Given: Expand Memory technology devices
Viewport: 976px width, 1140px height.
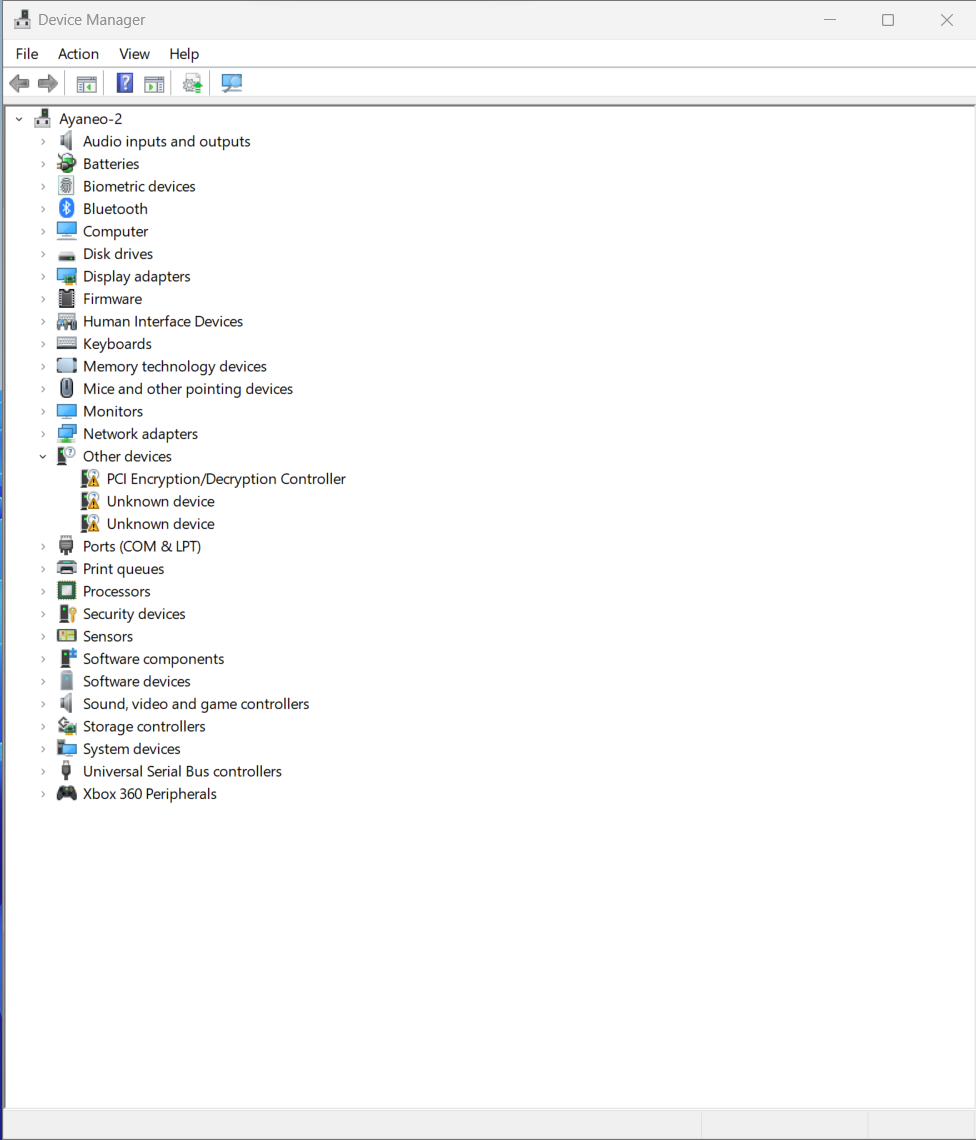Looking at the screenshot, I should pos(43,366).
